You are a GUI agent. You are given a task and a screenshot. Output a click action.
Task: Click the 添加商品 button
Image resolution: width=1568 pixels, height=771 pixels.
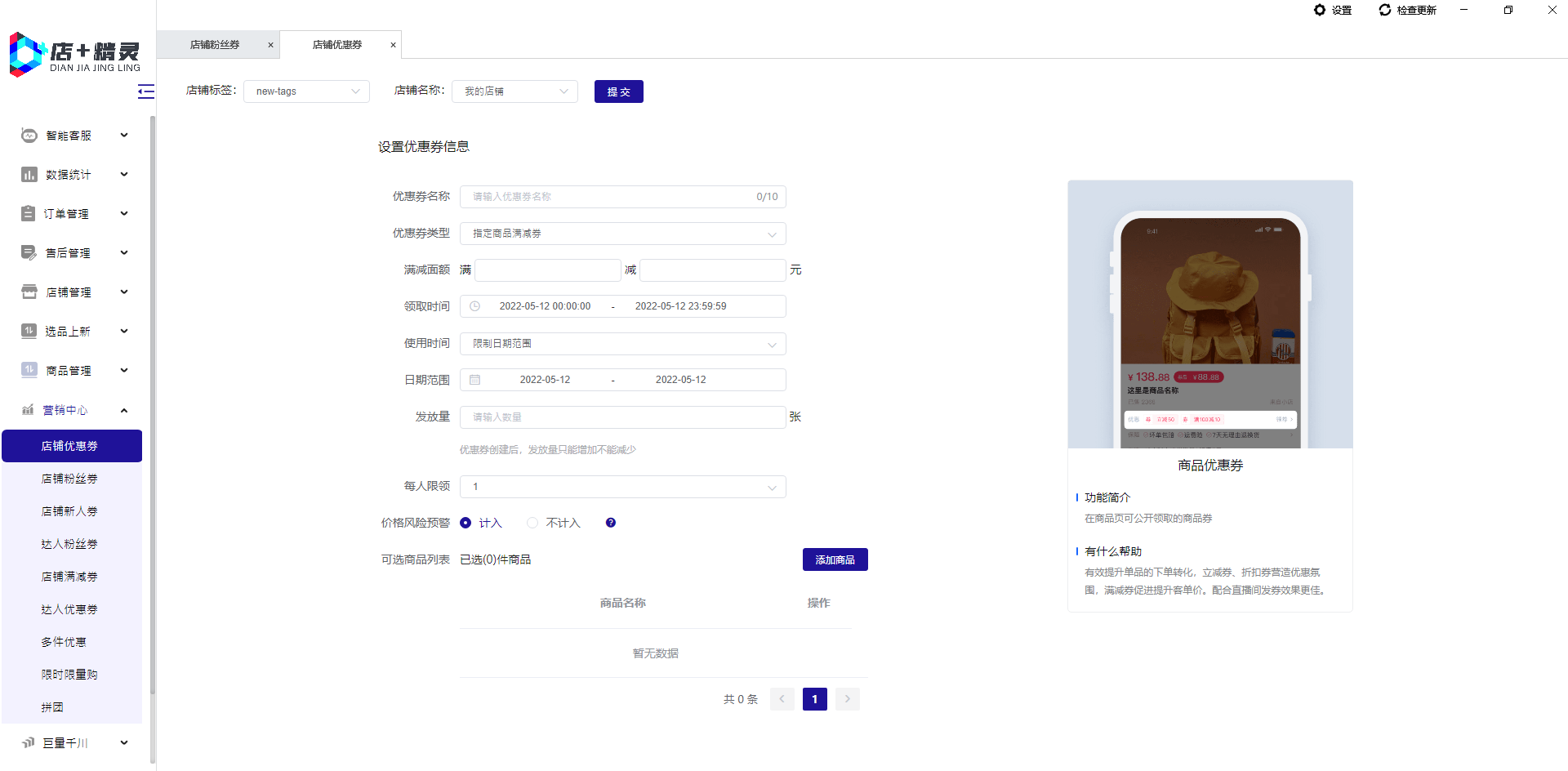[835, 559]
